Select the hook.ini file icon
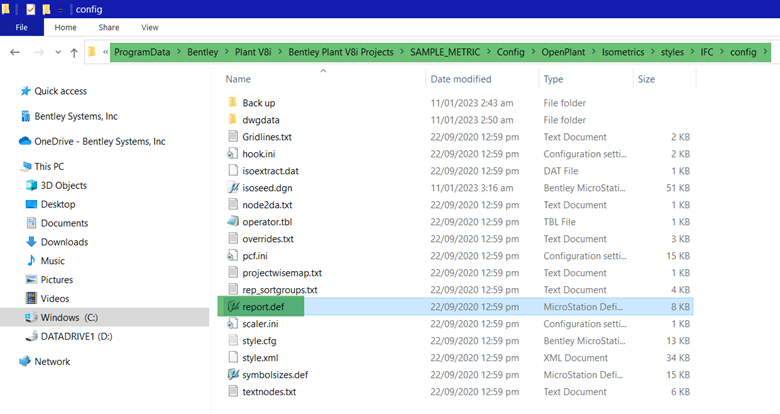 232,154
